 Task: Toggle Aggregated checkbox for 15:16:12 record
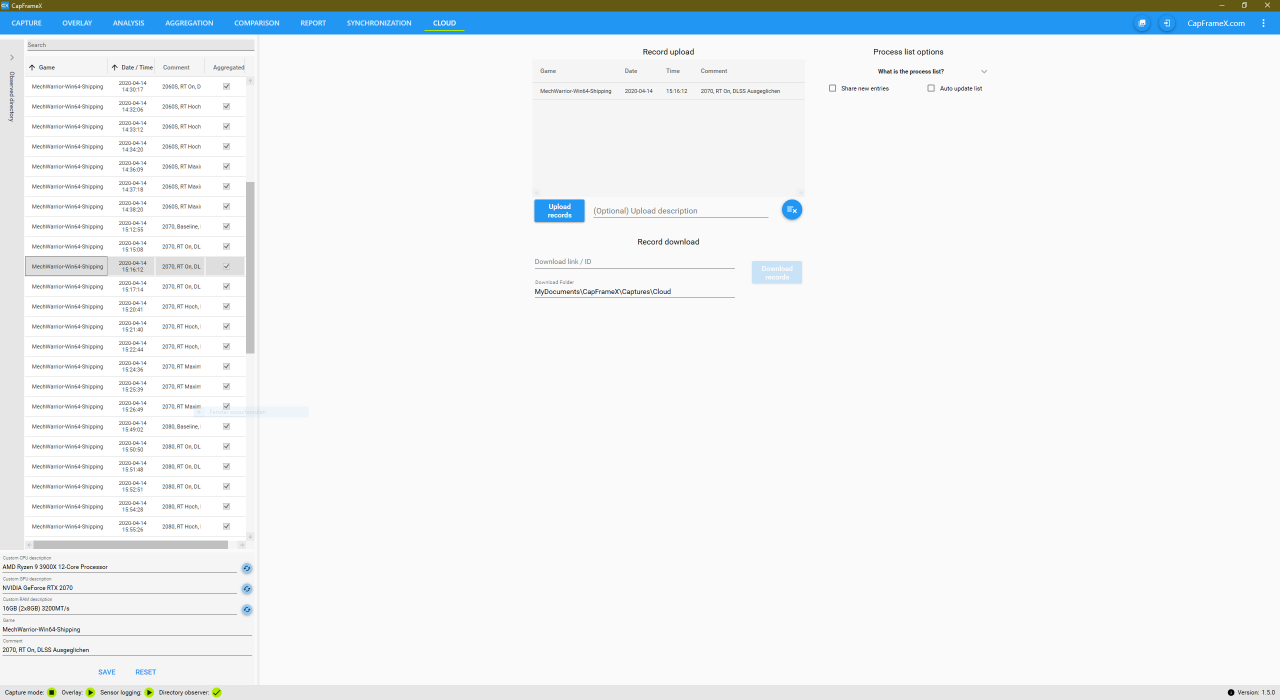click(226, 266)
